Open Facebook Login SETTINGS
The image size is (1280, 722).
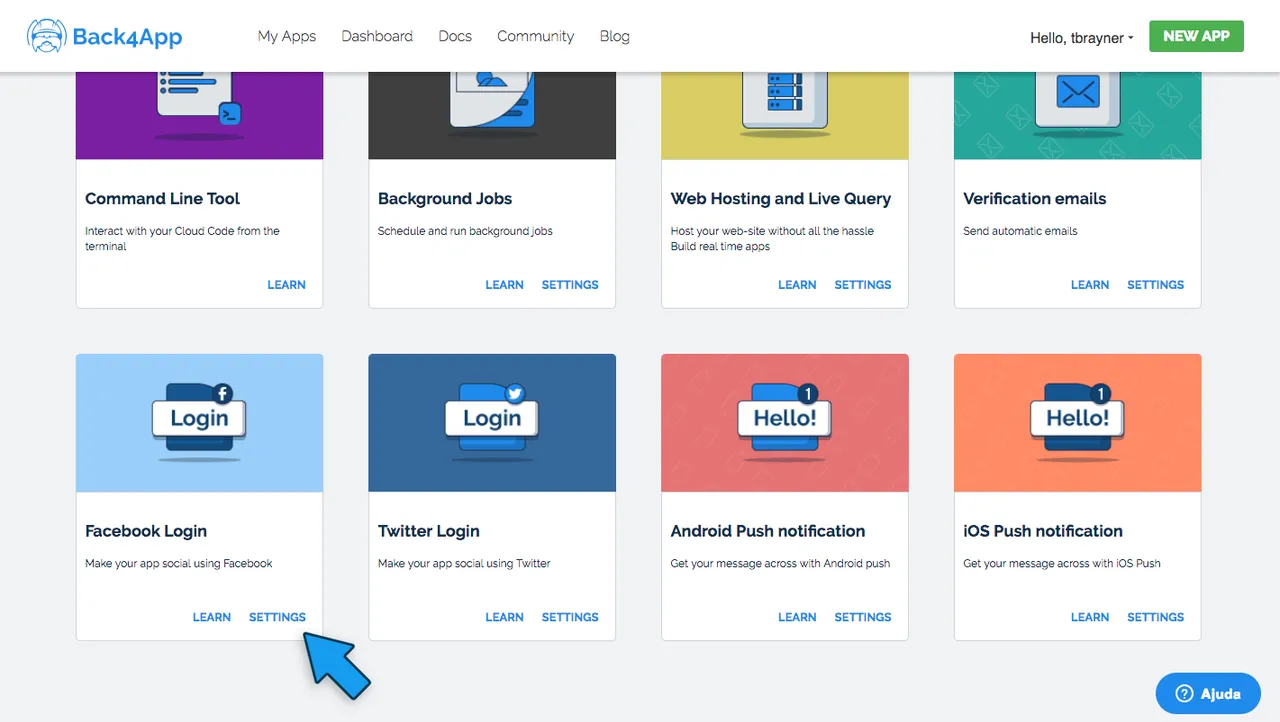277,617
